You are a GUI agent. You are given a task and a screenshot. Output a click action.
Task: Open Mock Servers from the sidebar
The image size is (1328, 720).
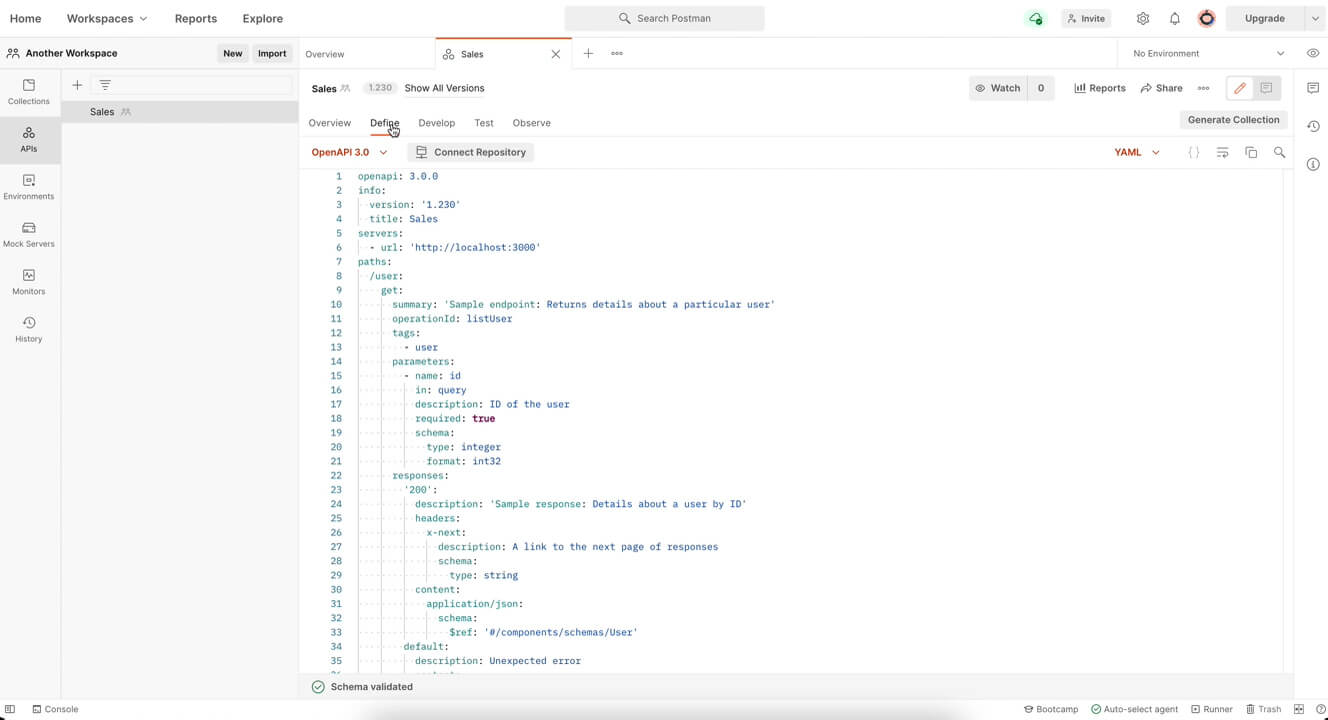click(28, 232)
